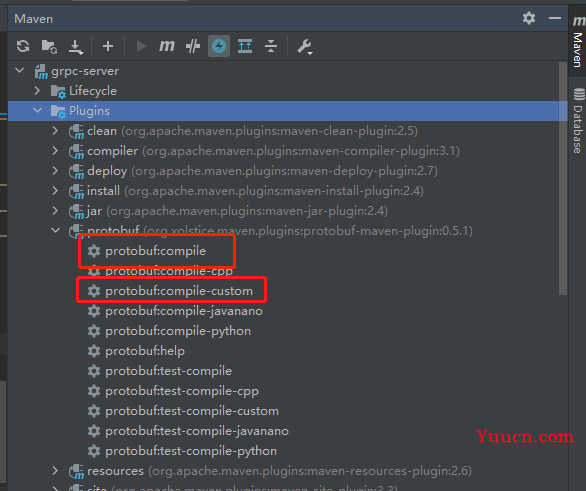Image resolution: width=586 pixels, height=491 pixels.
Task: Execute Maven goal 'm' icon
Action: click(x=167, y=46)
